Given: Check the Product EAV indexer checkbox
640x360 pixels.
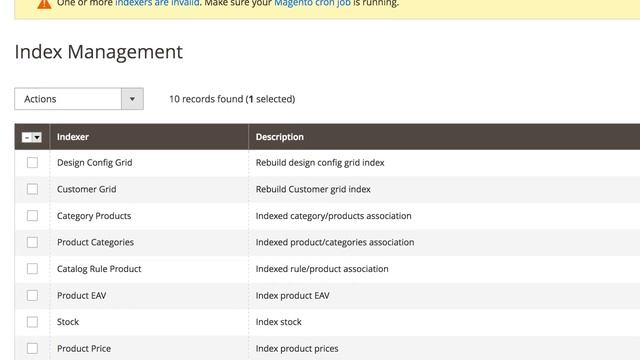Looking at the screenshot, I should [x=32, y=295].
